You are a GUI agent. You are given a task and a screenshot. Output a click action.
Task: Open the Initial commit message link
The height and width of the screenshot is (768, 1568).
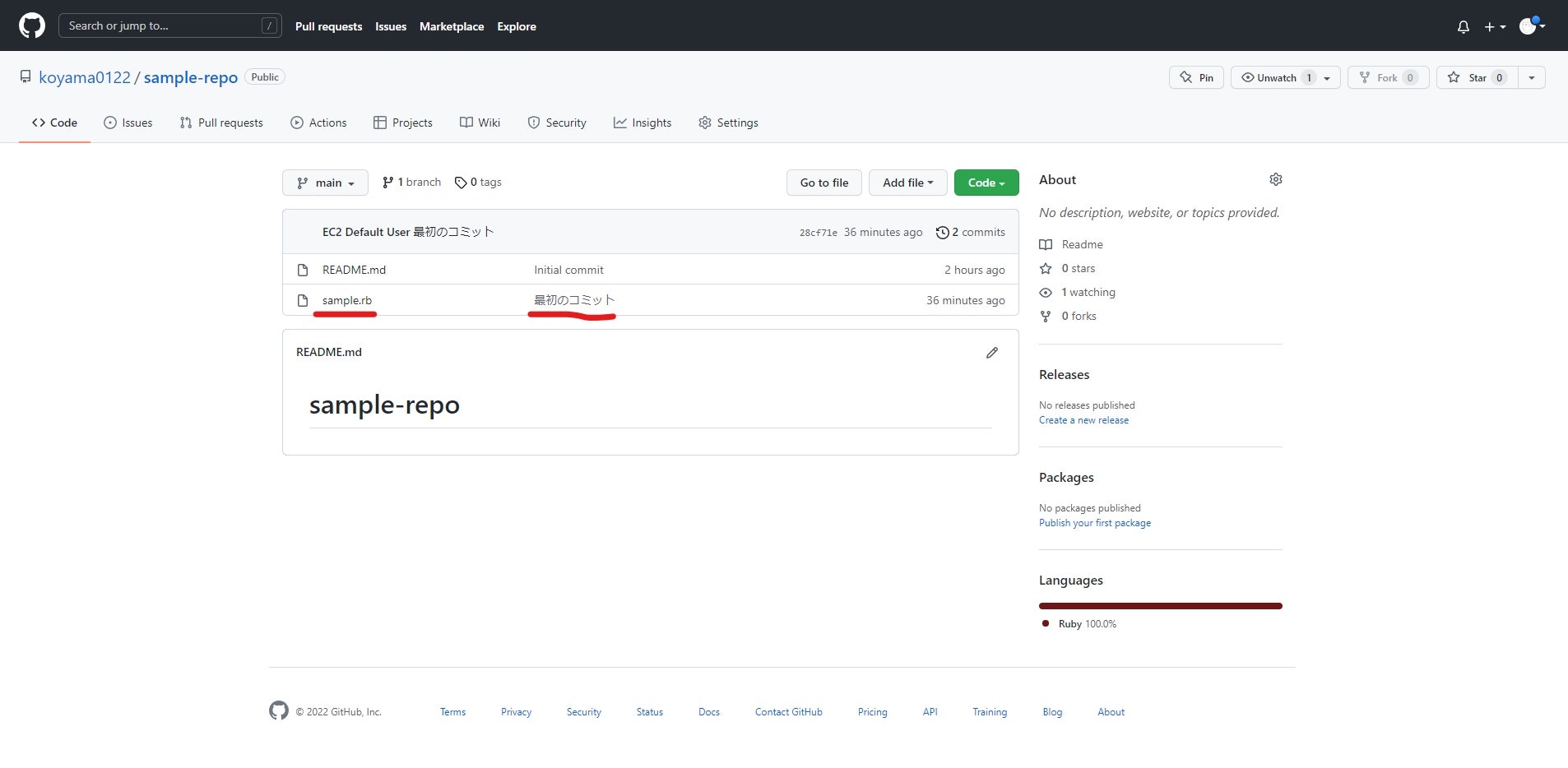pyautogui.click(x=568, y=270)
